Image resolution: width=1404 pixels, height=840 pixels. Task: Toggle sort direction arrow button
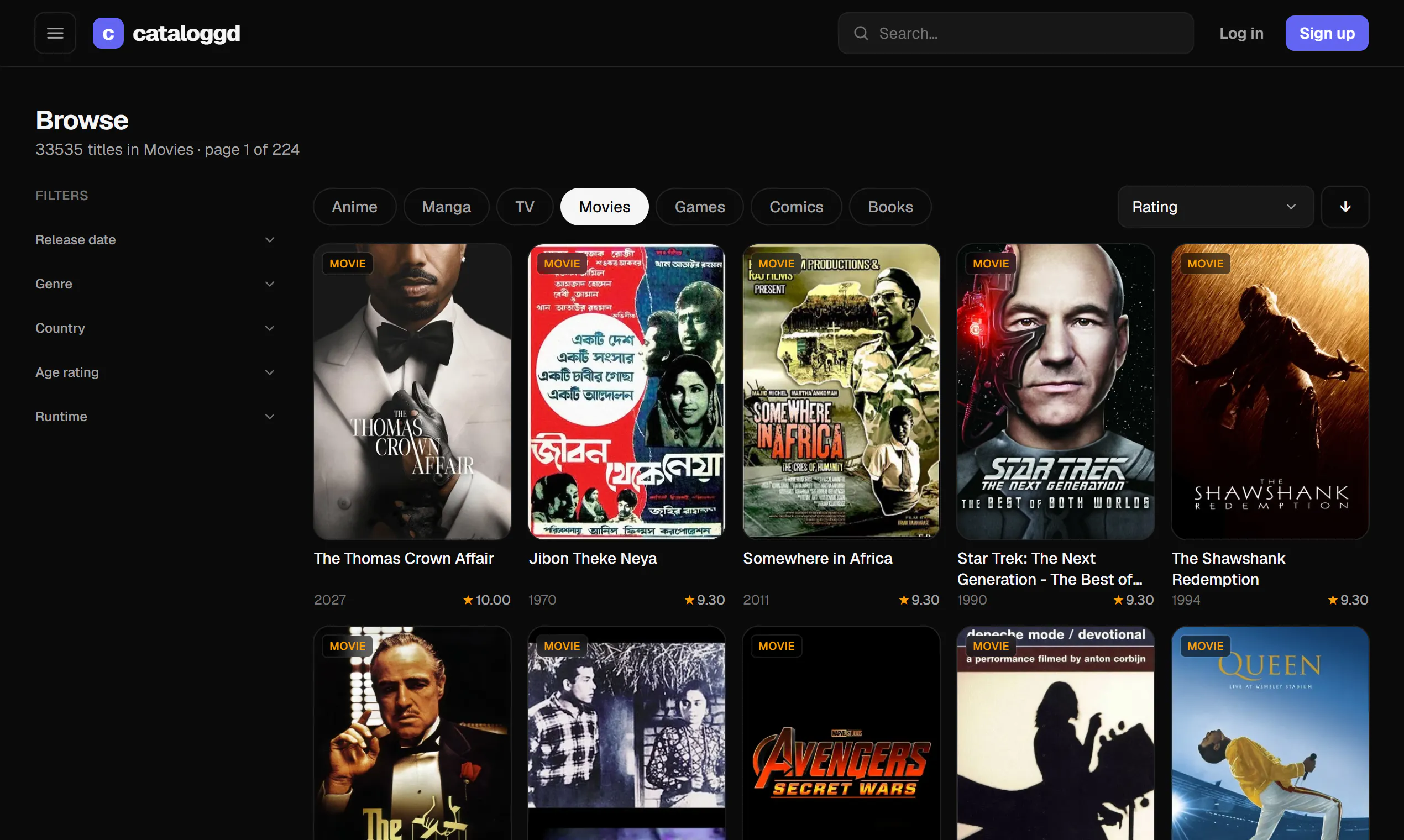(1345, 207)
